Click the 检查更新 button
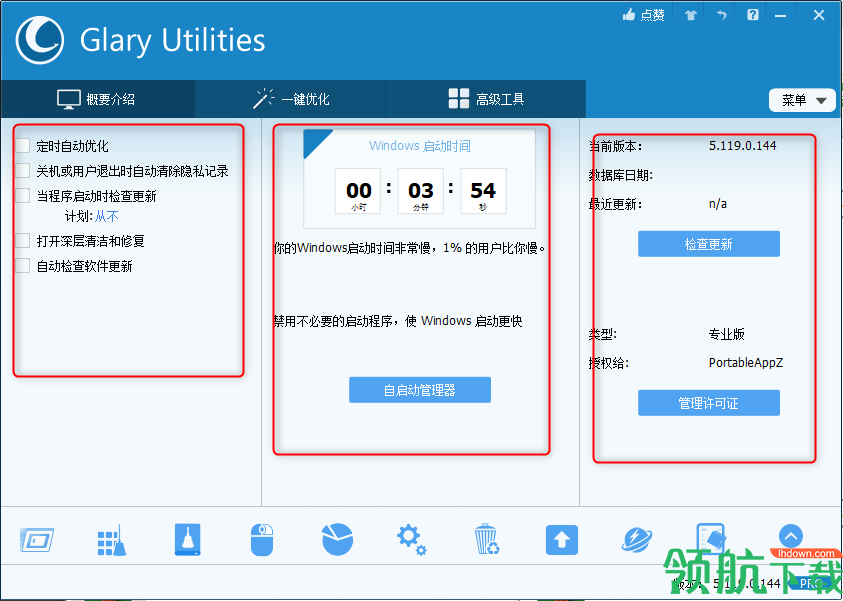Viewport: 843px width, 601px height. point(709,244)
